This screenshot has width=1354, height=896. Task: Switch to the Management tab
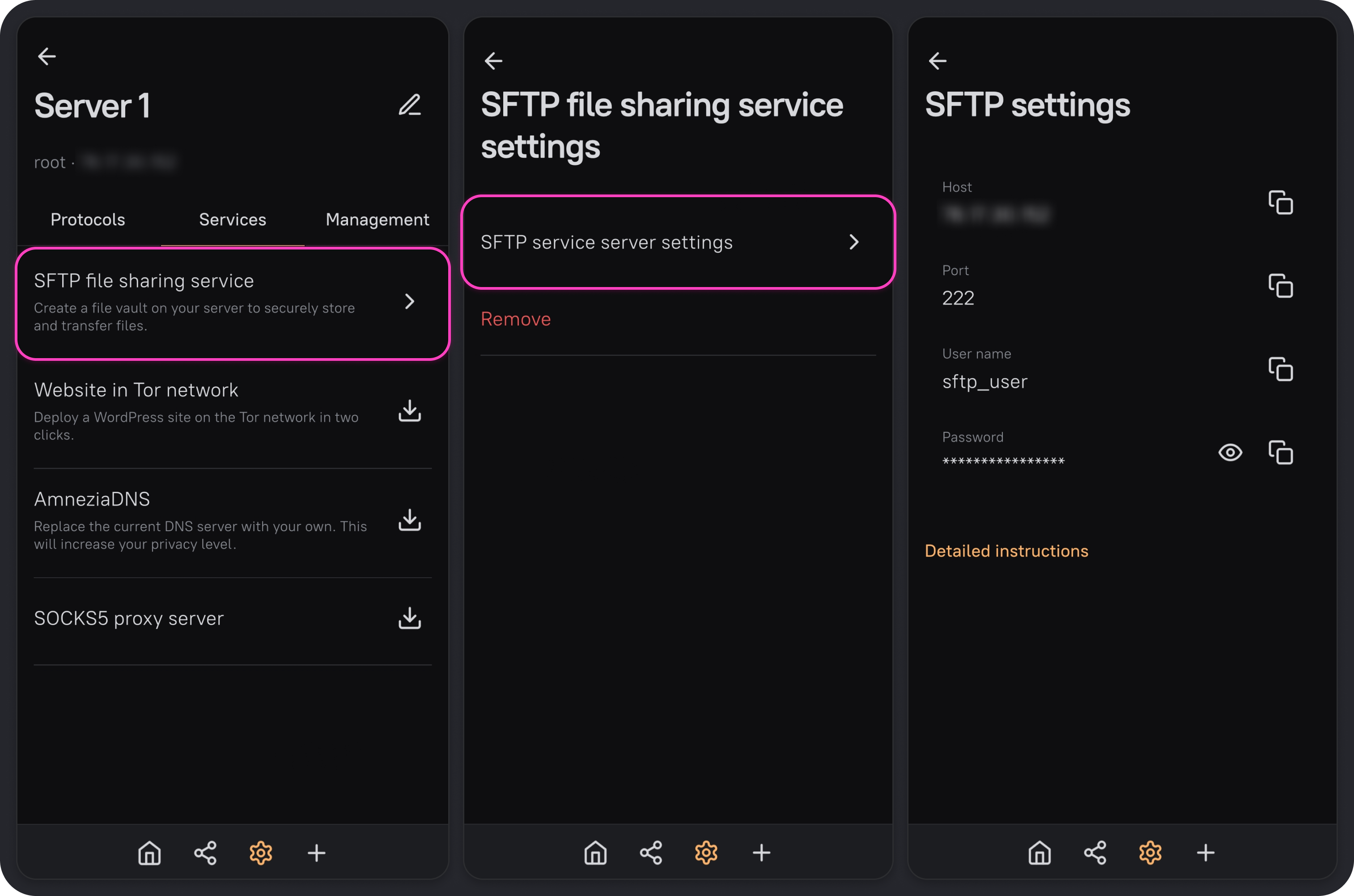point(377,220)
